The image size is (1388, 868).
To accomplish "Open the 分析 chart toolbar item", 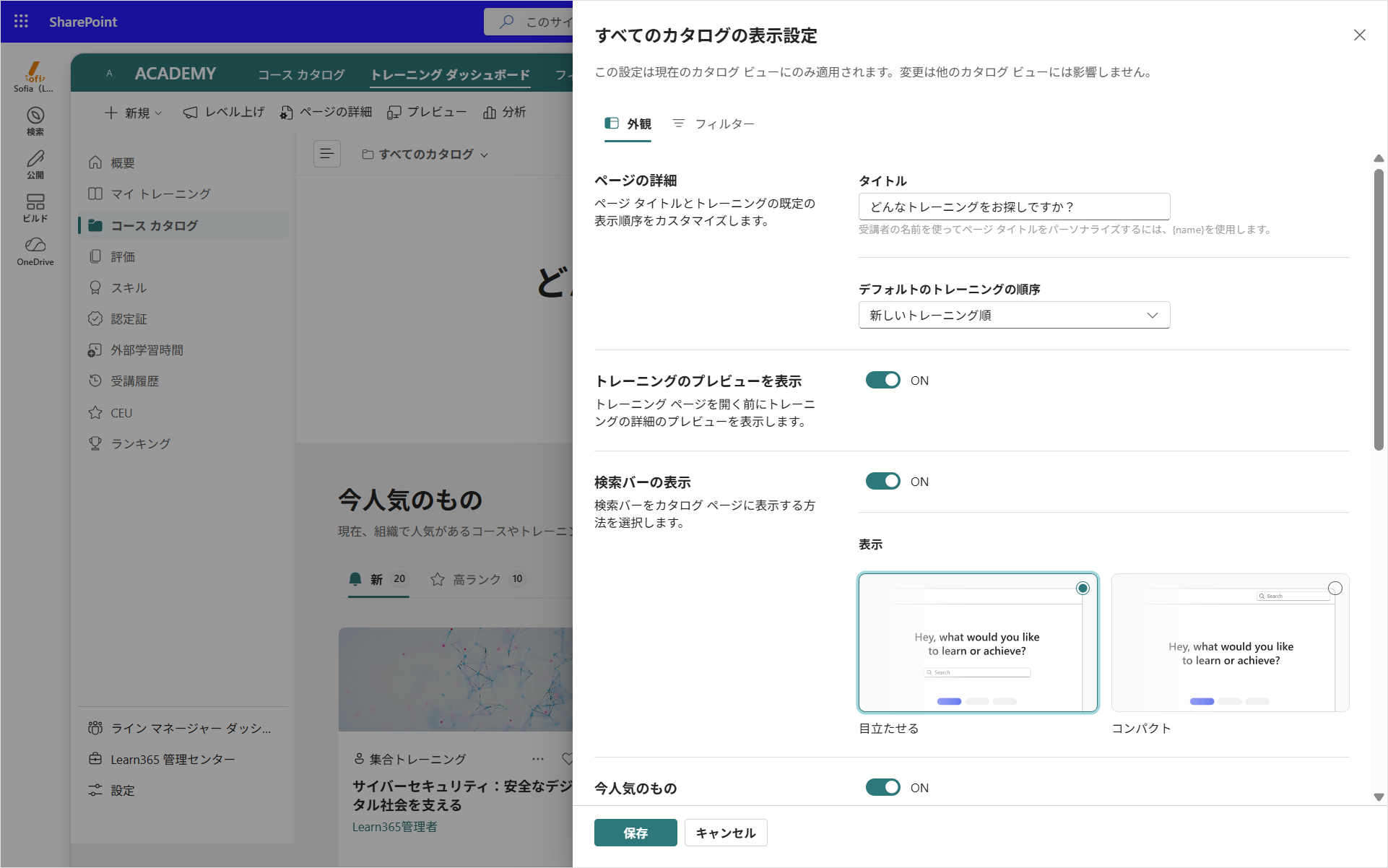I will click(x=505, y=112).
